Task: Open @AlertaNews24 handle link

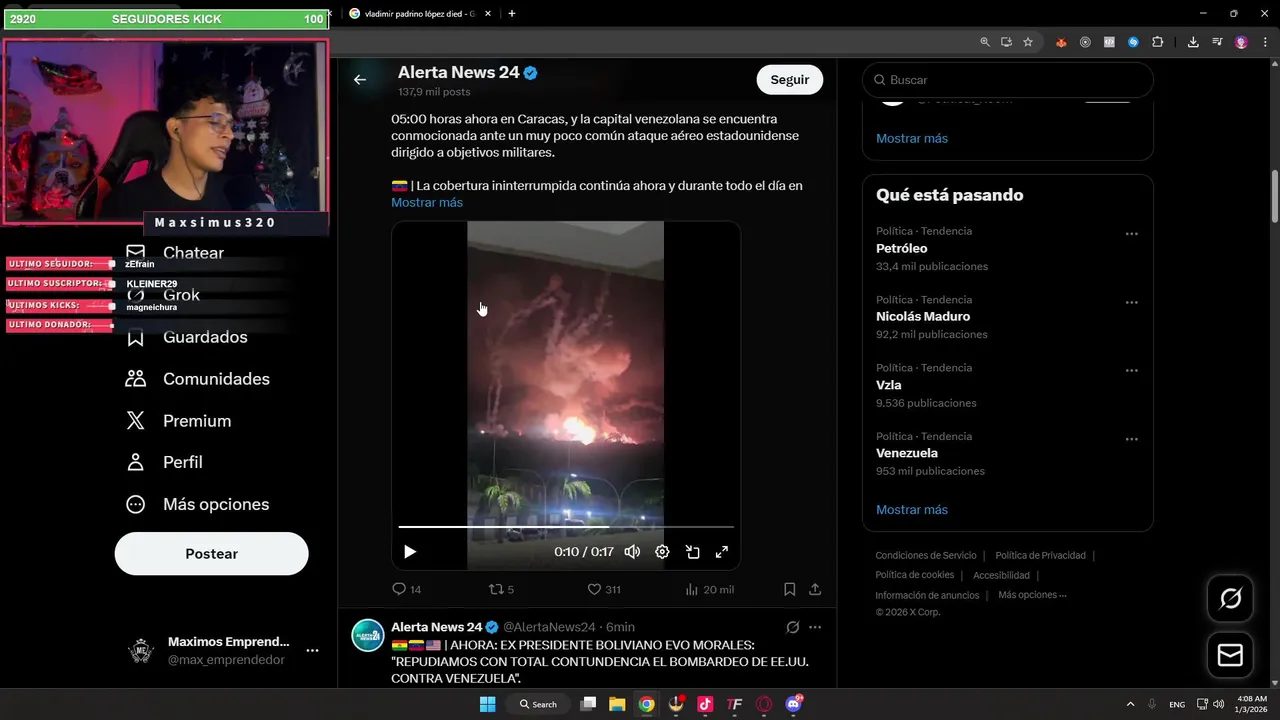Action: pyautogui.click(x=549, y=627)
